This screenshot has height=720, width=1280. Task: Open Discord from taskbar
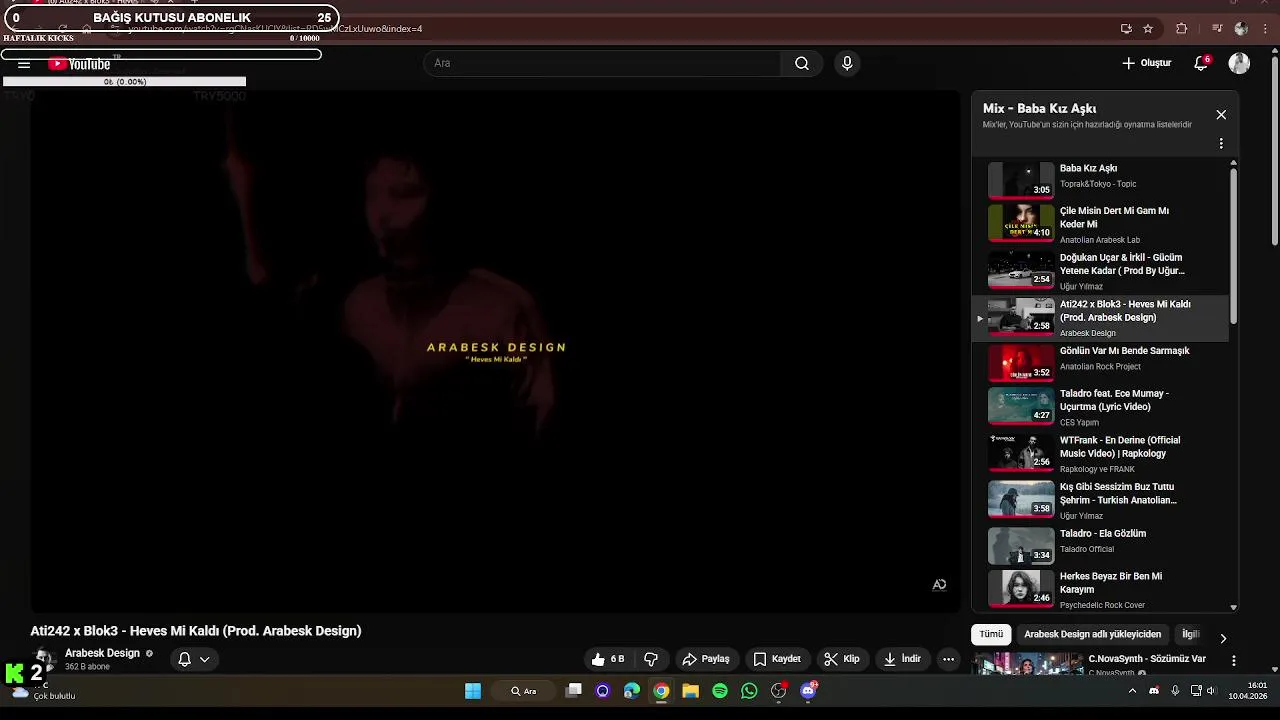pos(808,691)
